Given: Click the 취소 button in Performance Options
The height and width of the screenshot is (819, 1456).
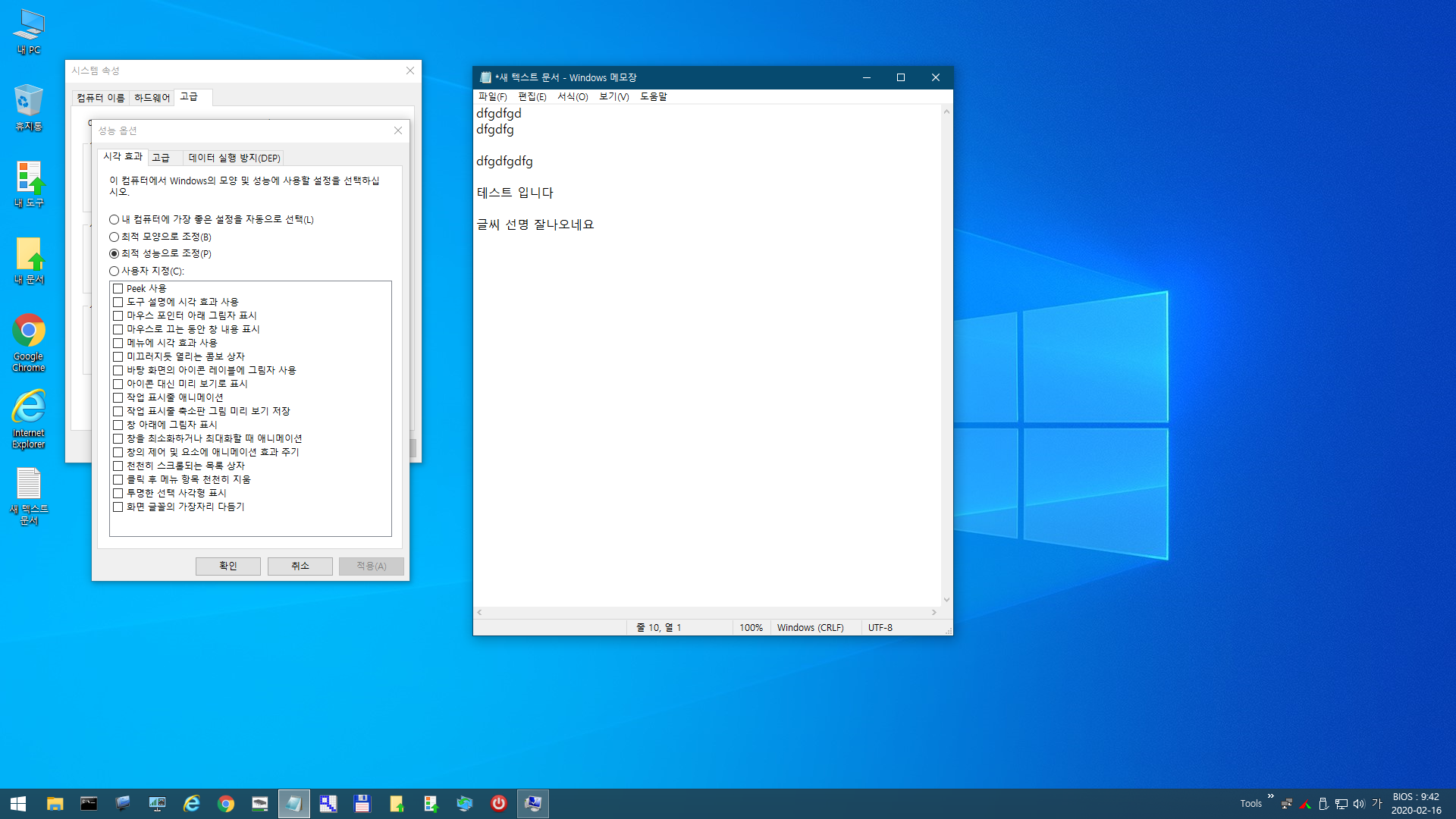Looking at the screenshot, I should pyautogui.click(x=300, y=566).
